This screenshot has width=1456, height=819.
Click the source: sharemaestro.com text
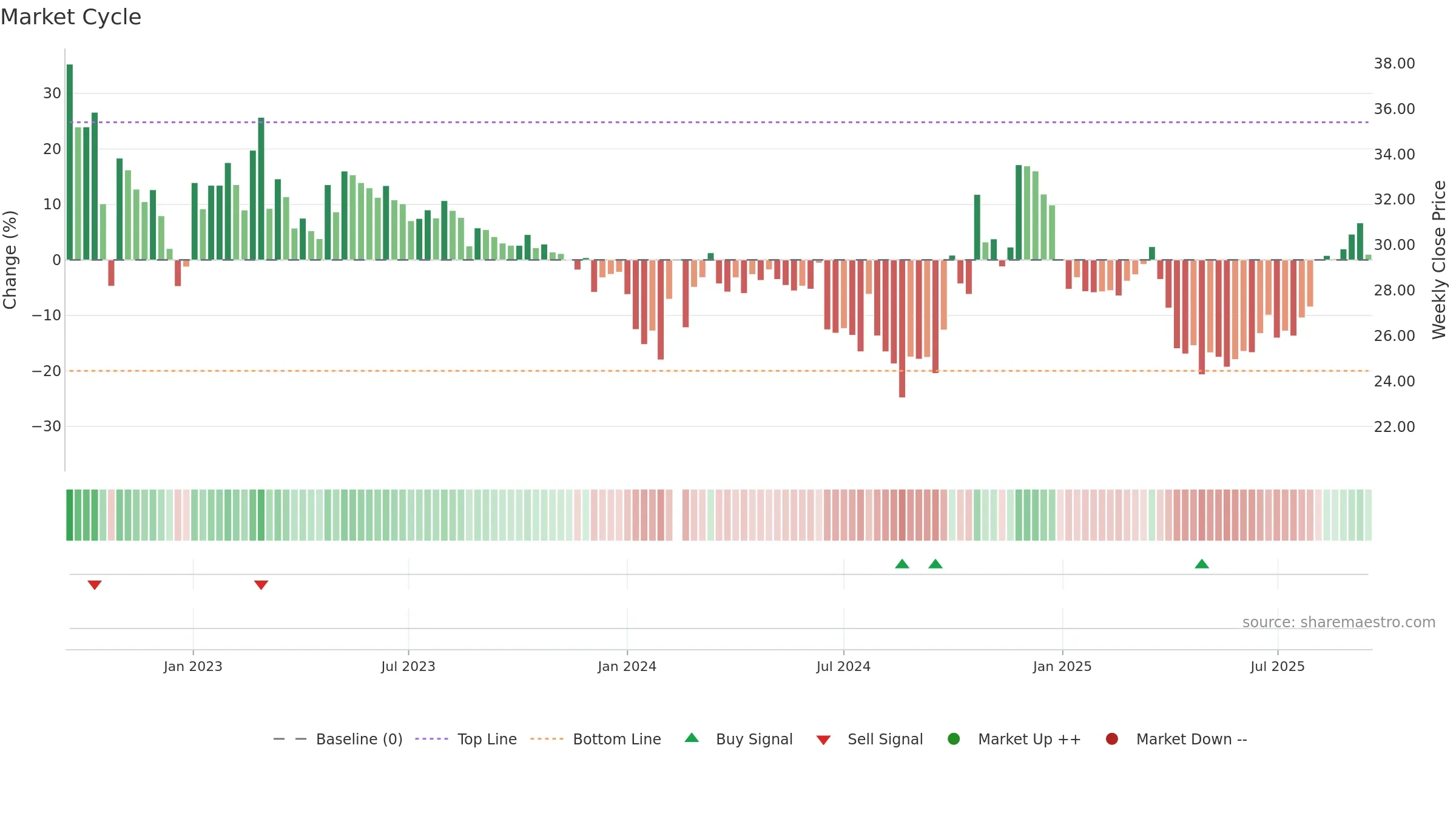[1339, 622]
